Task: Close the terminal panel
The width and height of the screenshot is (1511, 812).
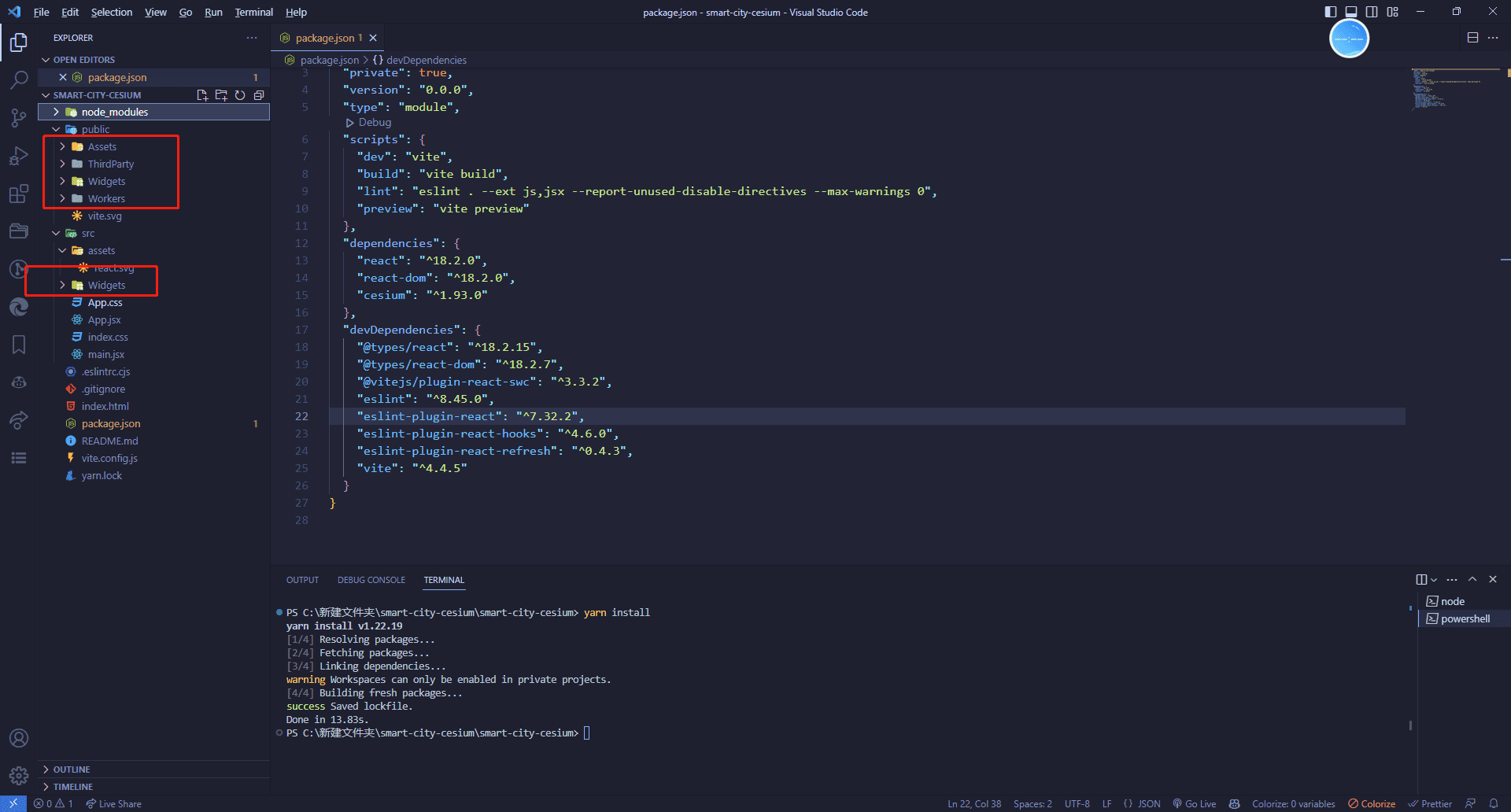Action: [x=1493, y=580]
